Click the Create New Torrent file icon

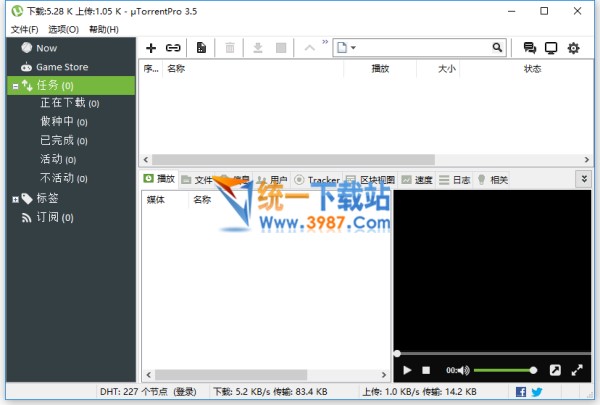tap(201, 48)
